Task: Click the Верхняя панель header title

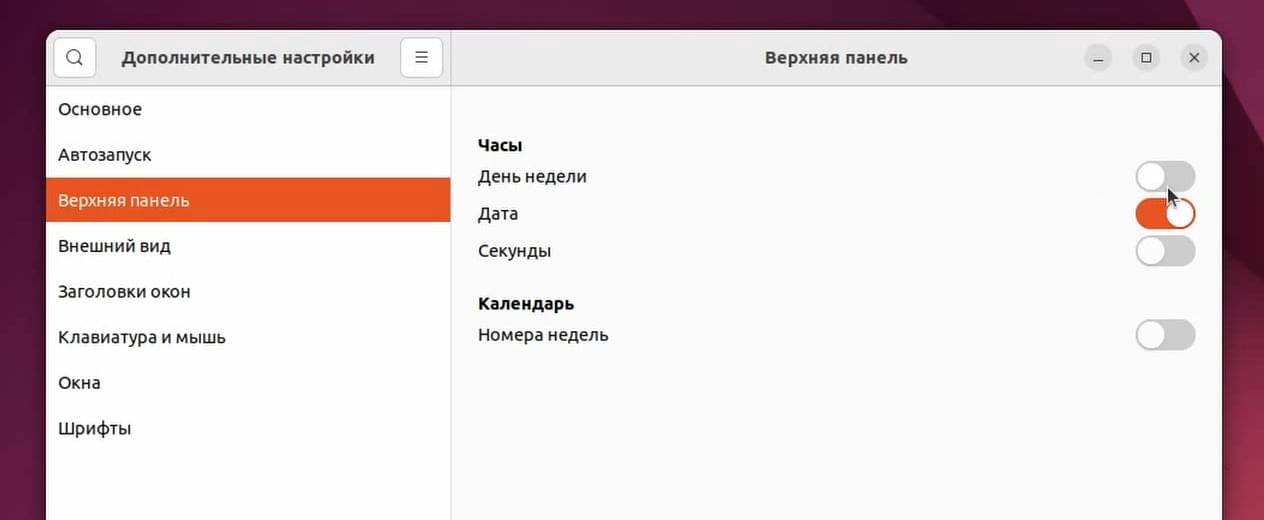Action: pyautogui.click(x=836, y=58)
